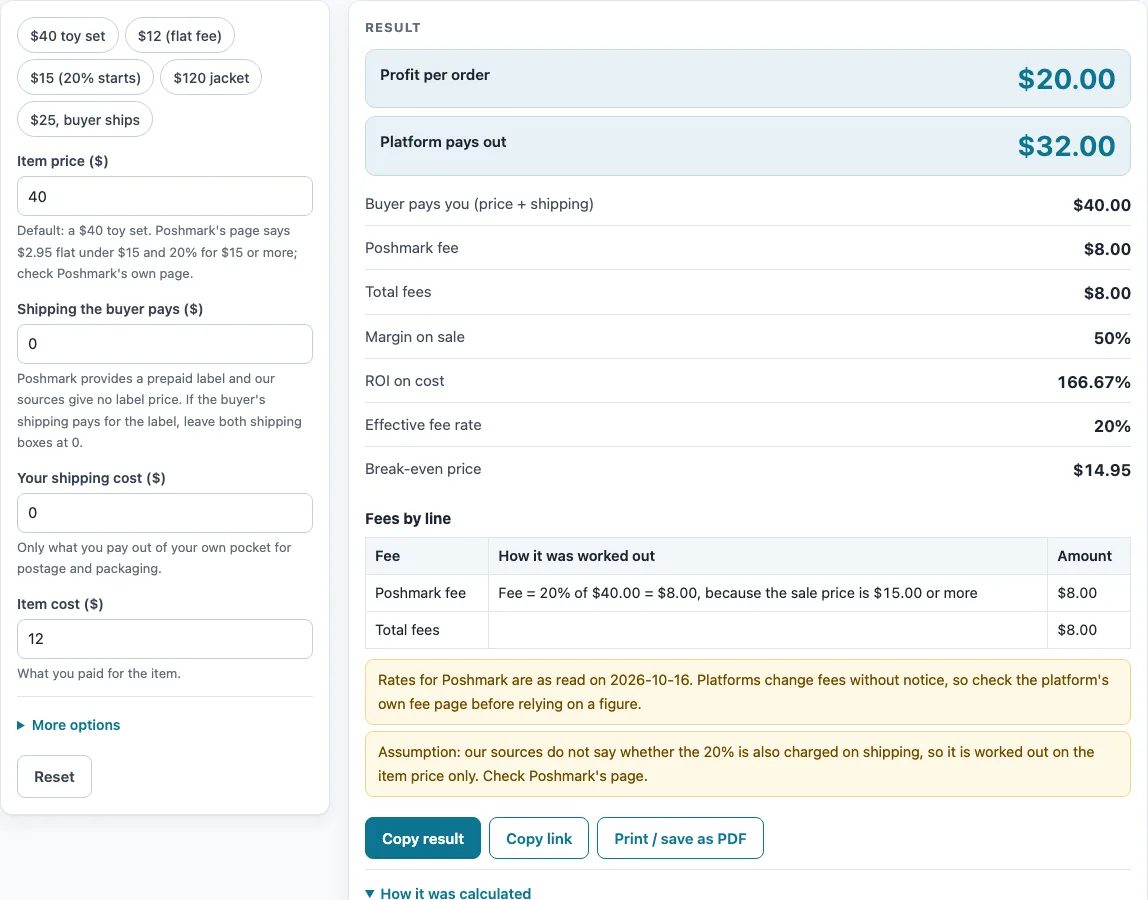Select the Break-even price $14.95 value
Viewport: 1148px width, 900px height.
[x=1102, y=470]
